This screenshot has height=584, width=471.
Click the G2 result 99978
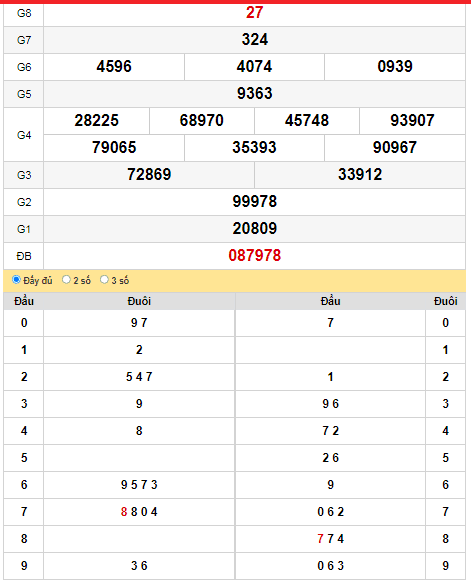[x=255, y=201]
